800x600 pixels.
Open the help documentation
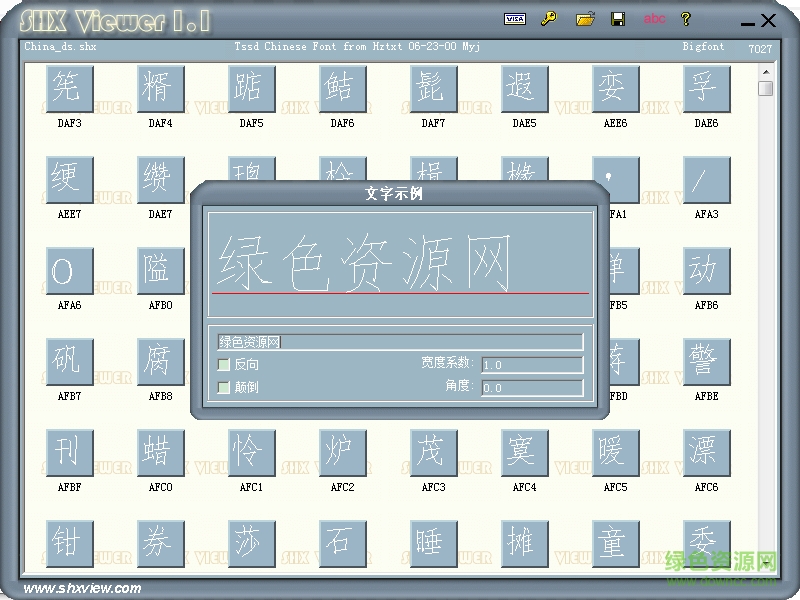pos(687,18)
